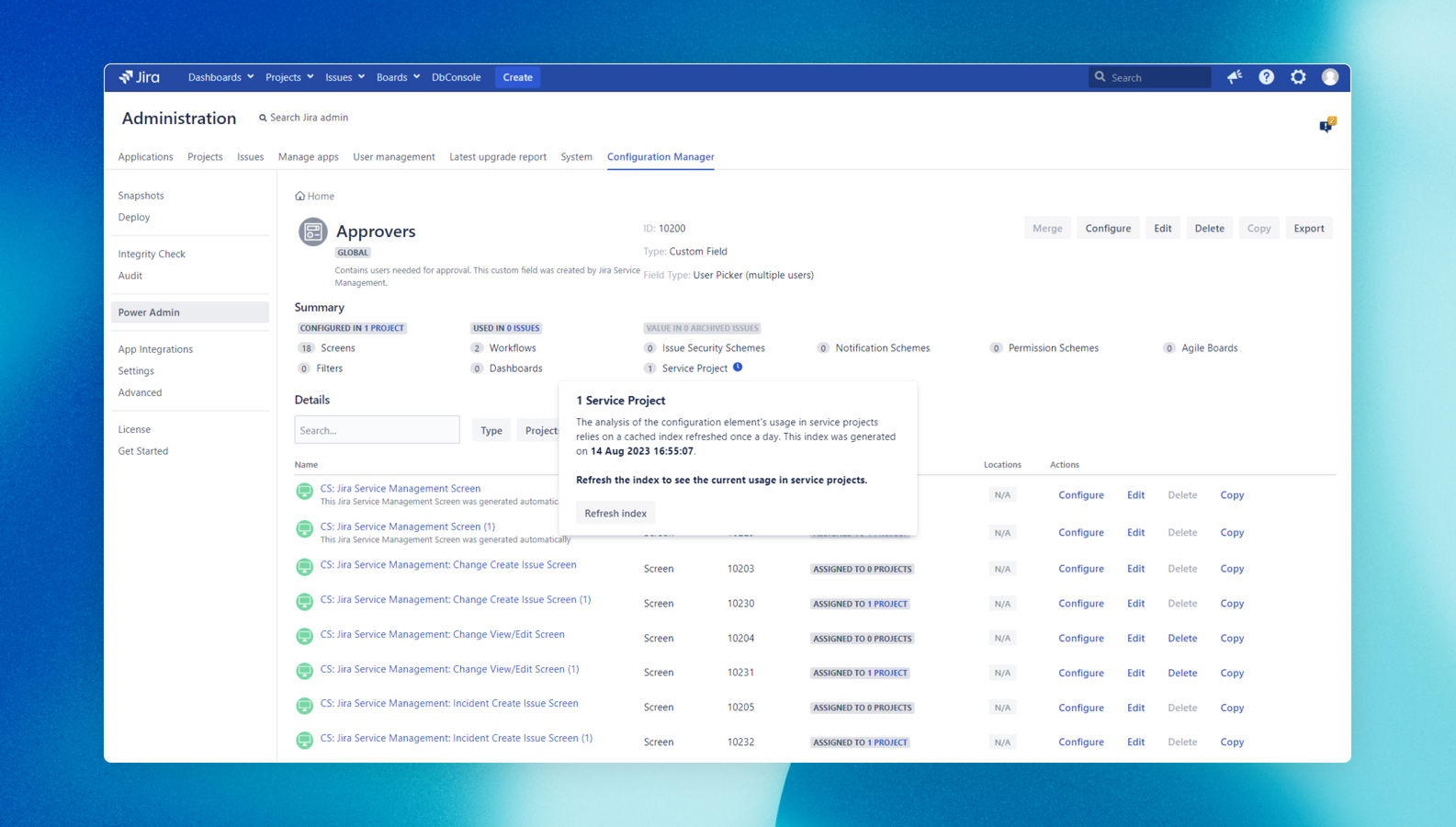Open the help question mark icon
The height and width of the screenshot is (827, 1456).
1266,77
